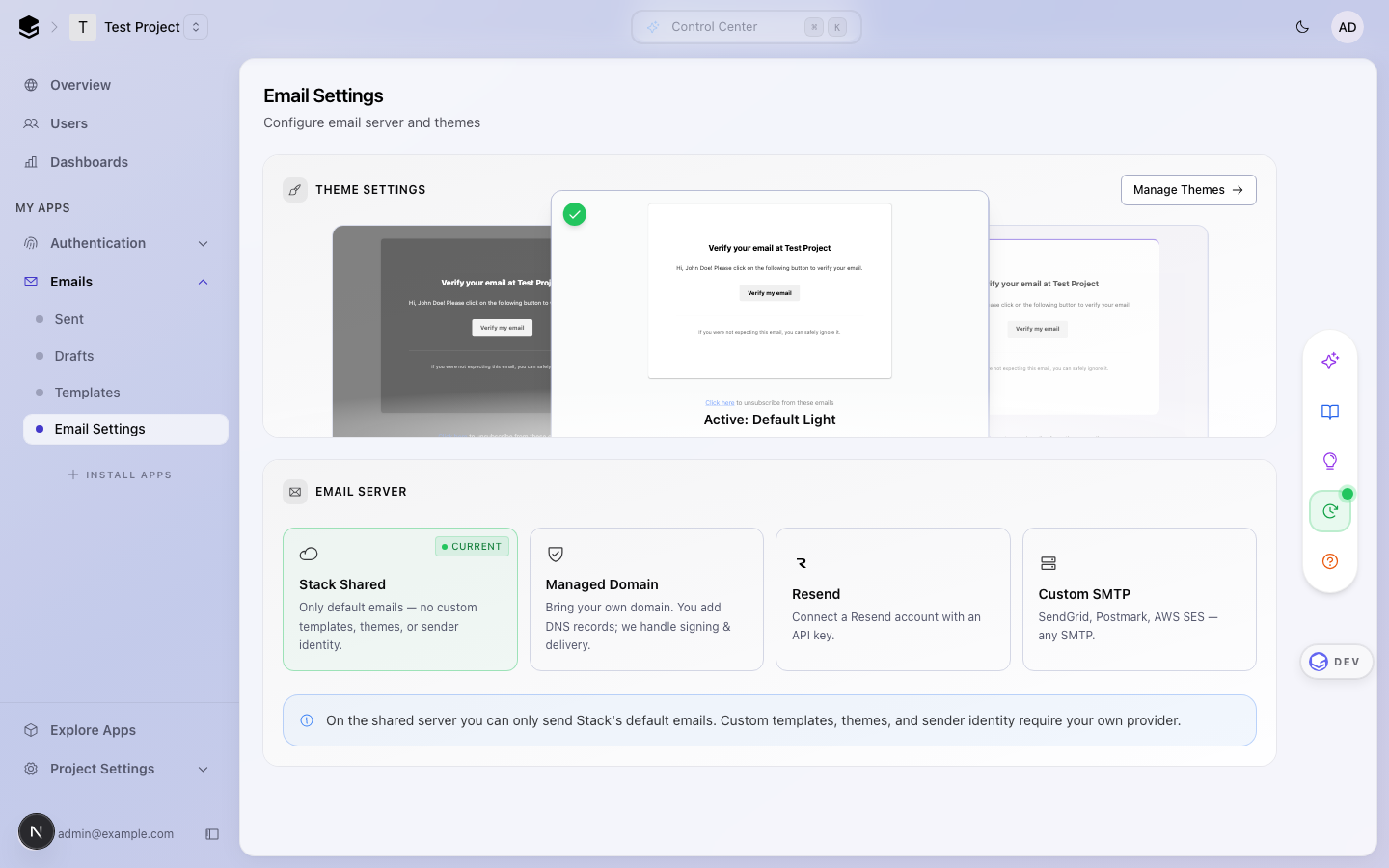Click the CURRENT badge
Image resolution: width=1389 pixels, height=868 pixels.
tap(472, 547)
